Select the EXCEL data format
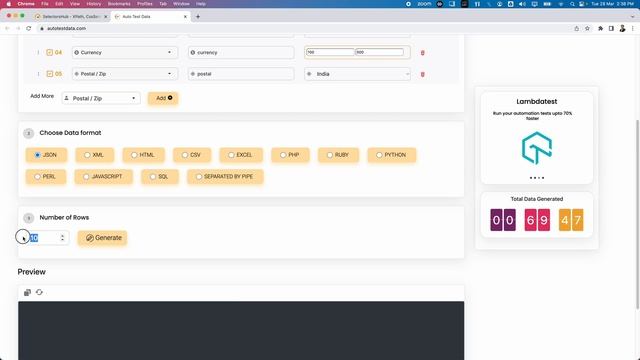The image size is (640, 360). (x=241, y=155)
